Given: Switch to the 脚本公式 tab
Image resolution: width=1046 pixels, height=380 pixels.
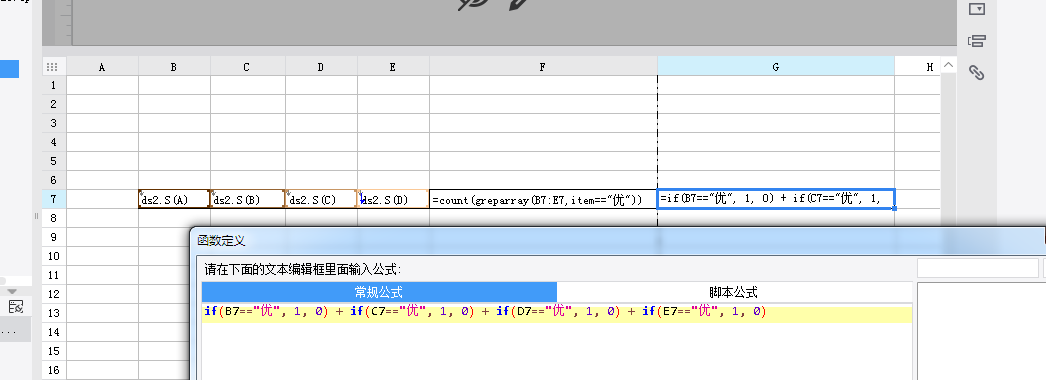Looking at the screenshot, I should pos(734,292).
